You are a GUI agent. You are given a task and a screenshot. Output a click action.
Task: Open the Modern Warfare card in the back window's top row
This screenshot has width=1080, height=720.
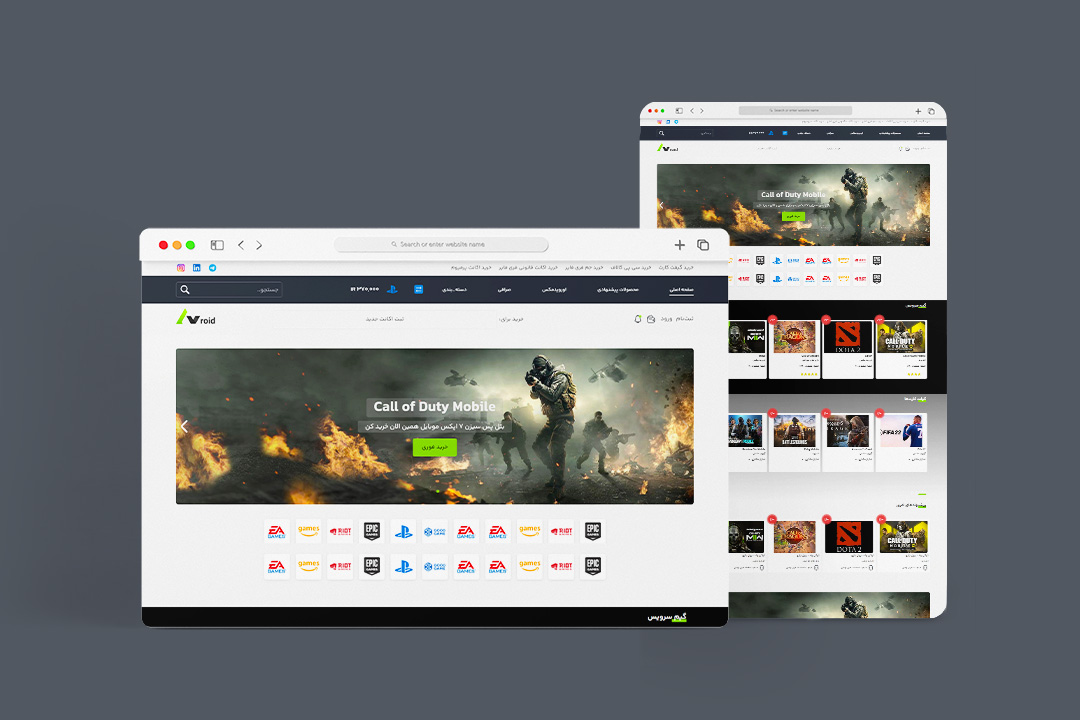tap(747, 349)
